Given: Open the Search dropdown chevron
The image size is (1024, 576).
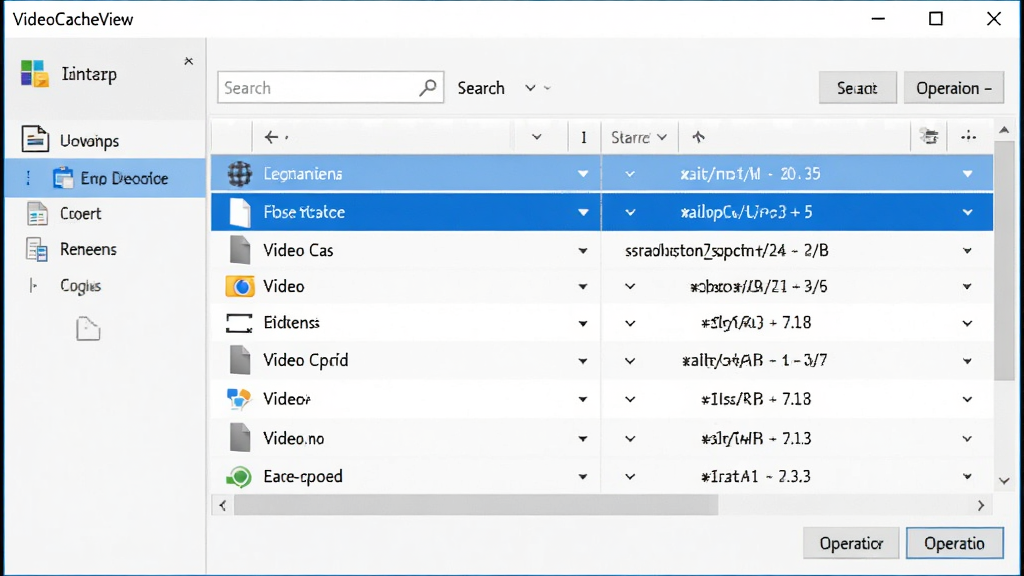Looking at the screenshot, I should [530, 88].
